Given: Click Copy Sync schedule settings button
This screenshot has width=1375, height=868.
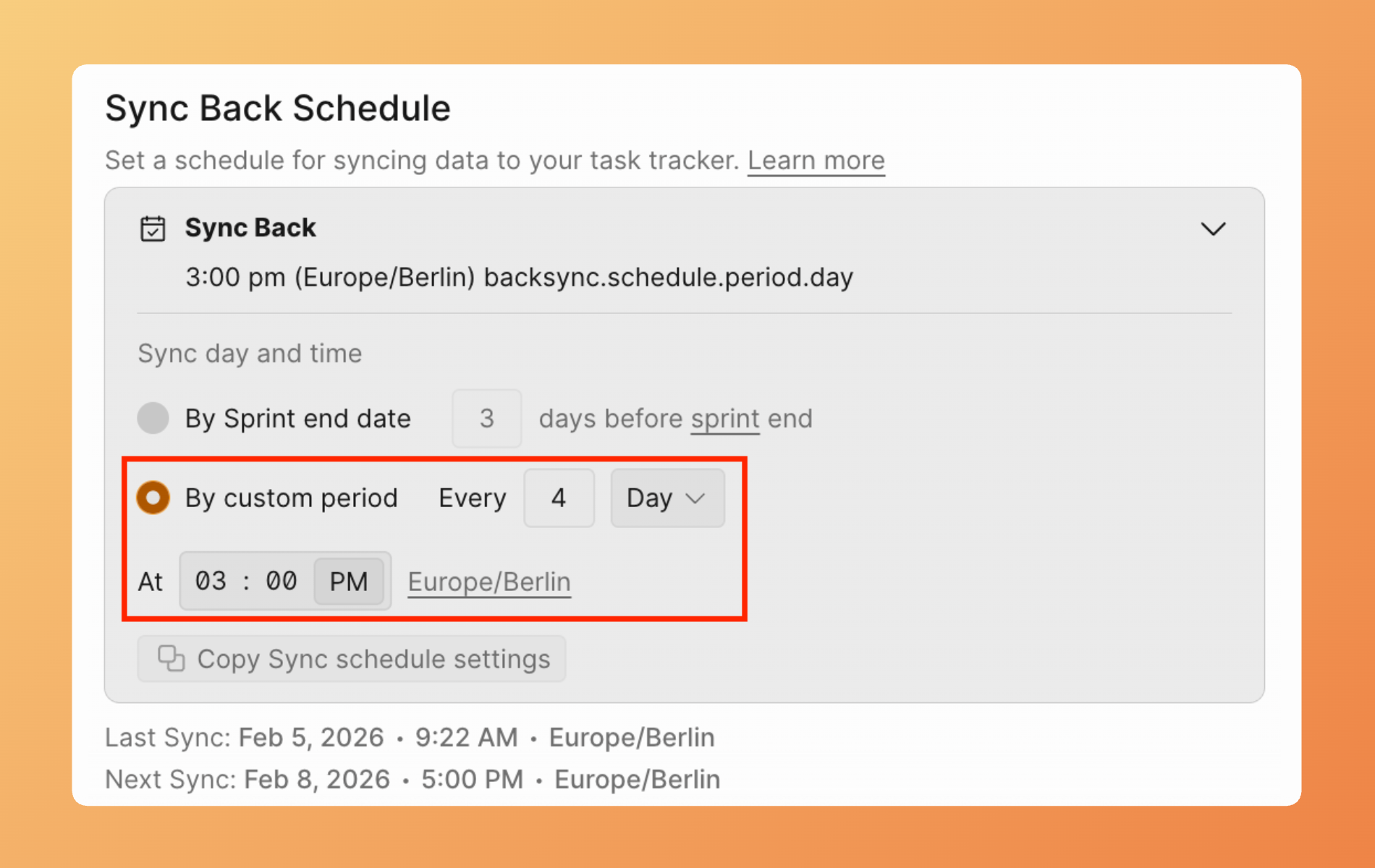Looking at the screenshot, I should click(x=352, y=658).
